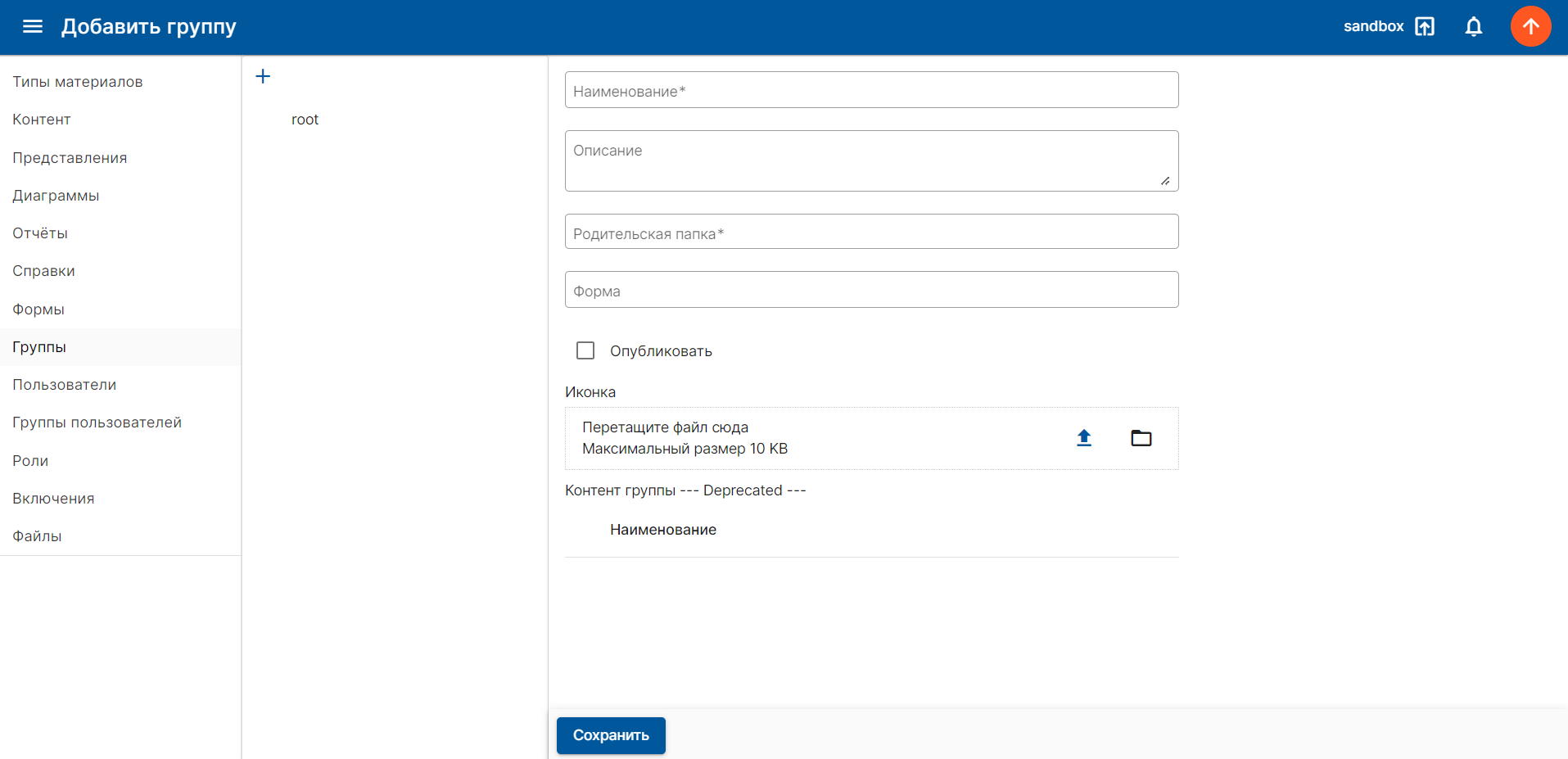Open Пользователи section

point(120,385)
